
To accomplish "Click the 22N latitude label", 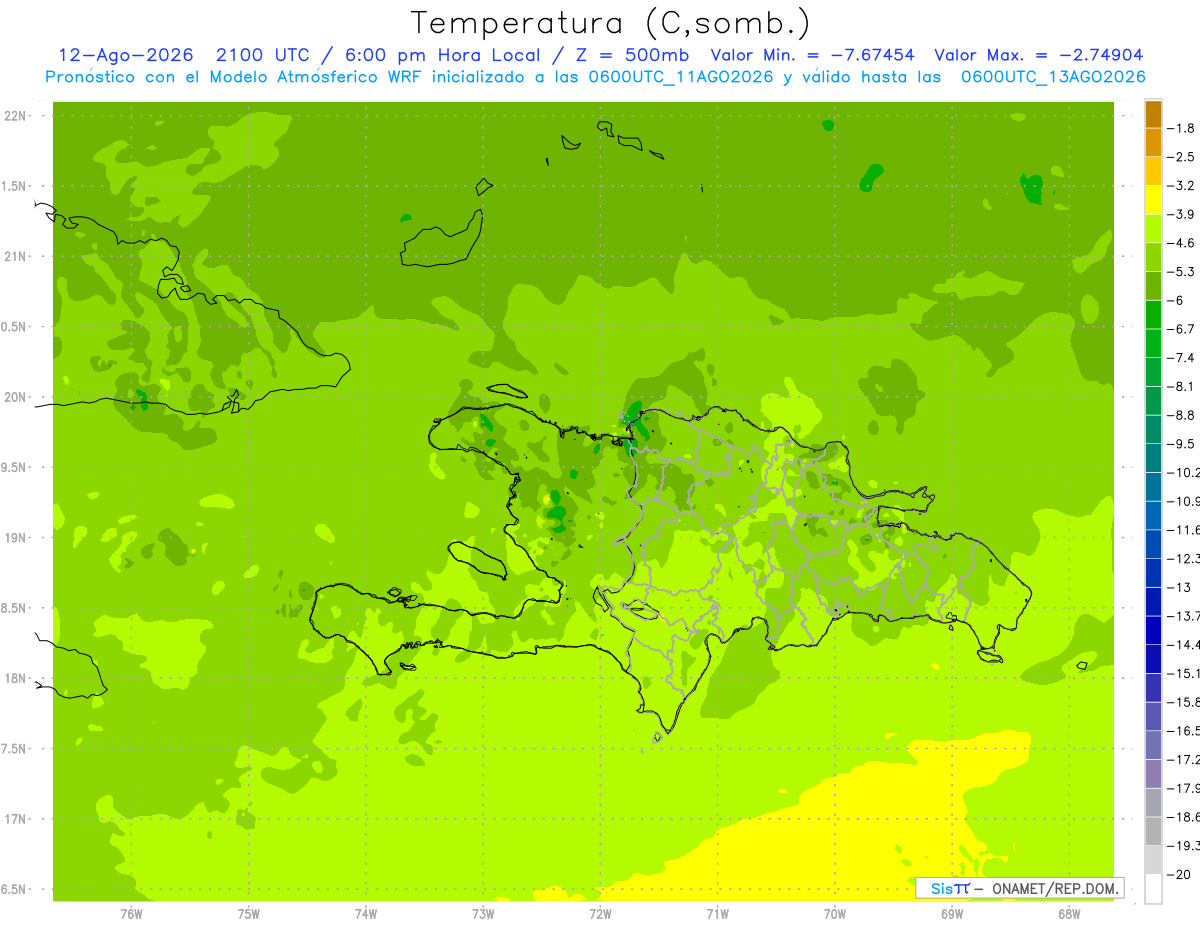I will pos(15,115).
